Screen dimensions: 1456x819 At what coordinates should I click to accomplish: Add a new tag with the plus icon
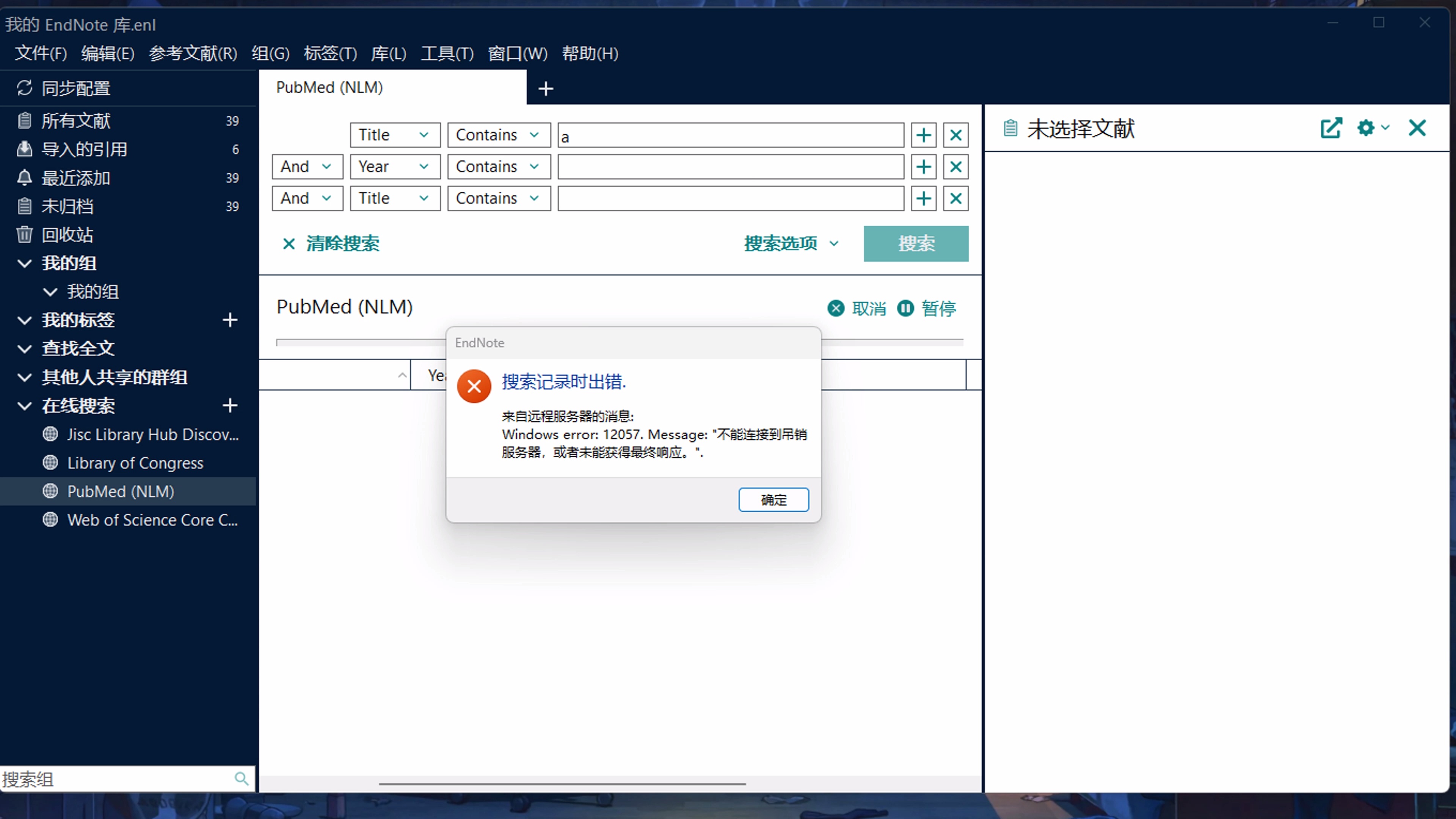point(230,320)
